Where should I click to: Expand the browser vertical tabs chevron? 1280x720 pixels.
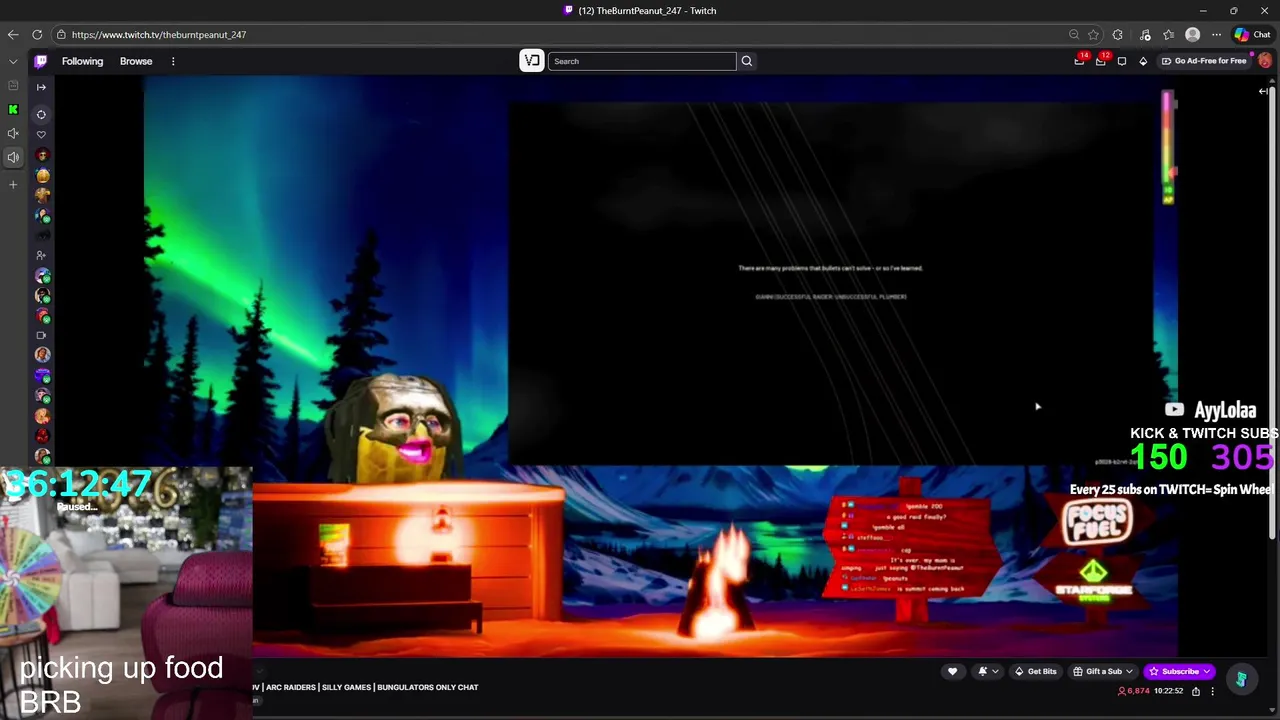pos(13,61)
